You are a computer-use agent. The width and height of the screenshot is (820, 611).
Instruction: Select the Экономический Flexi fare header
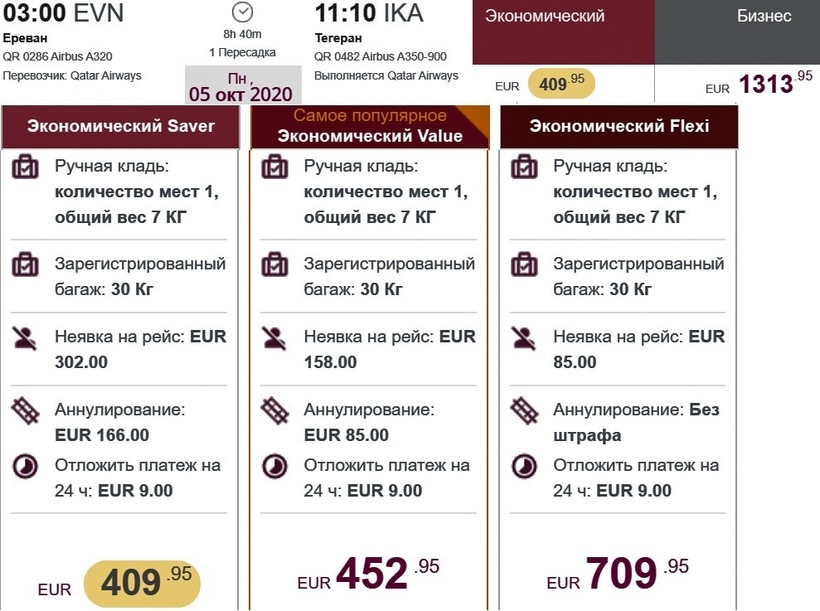click(619, 126)
